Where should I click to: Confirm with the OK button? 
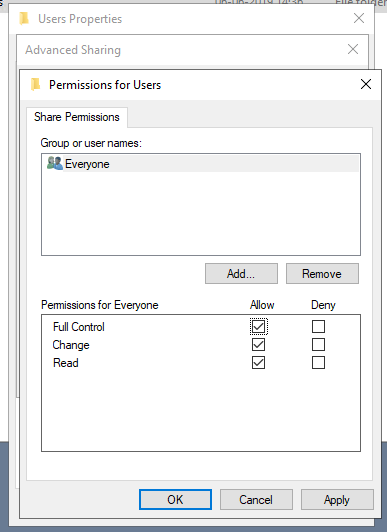(x=175, y=499)
